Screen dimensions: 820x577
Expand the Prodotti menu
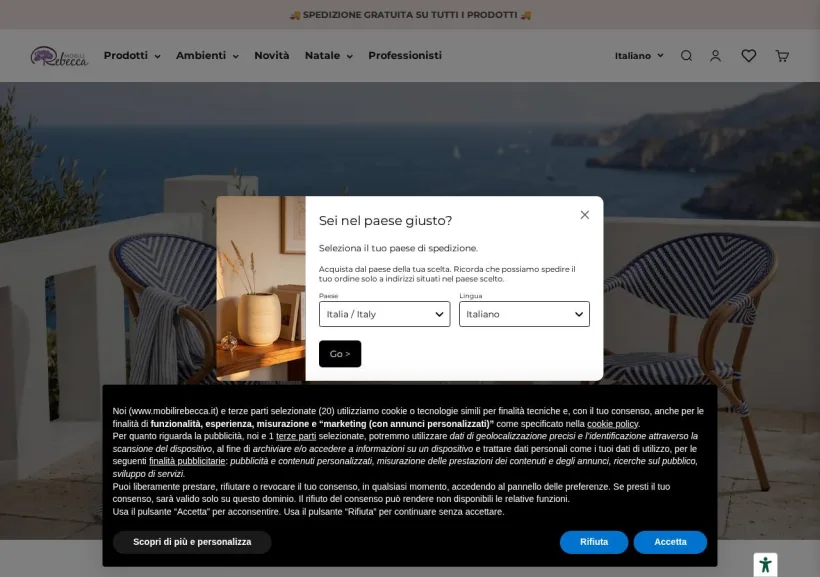[x=132, y=55]
